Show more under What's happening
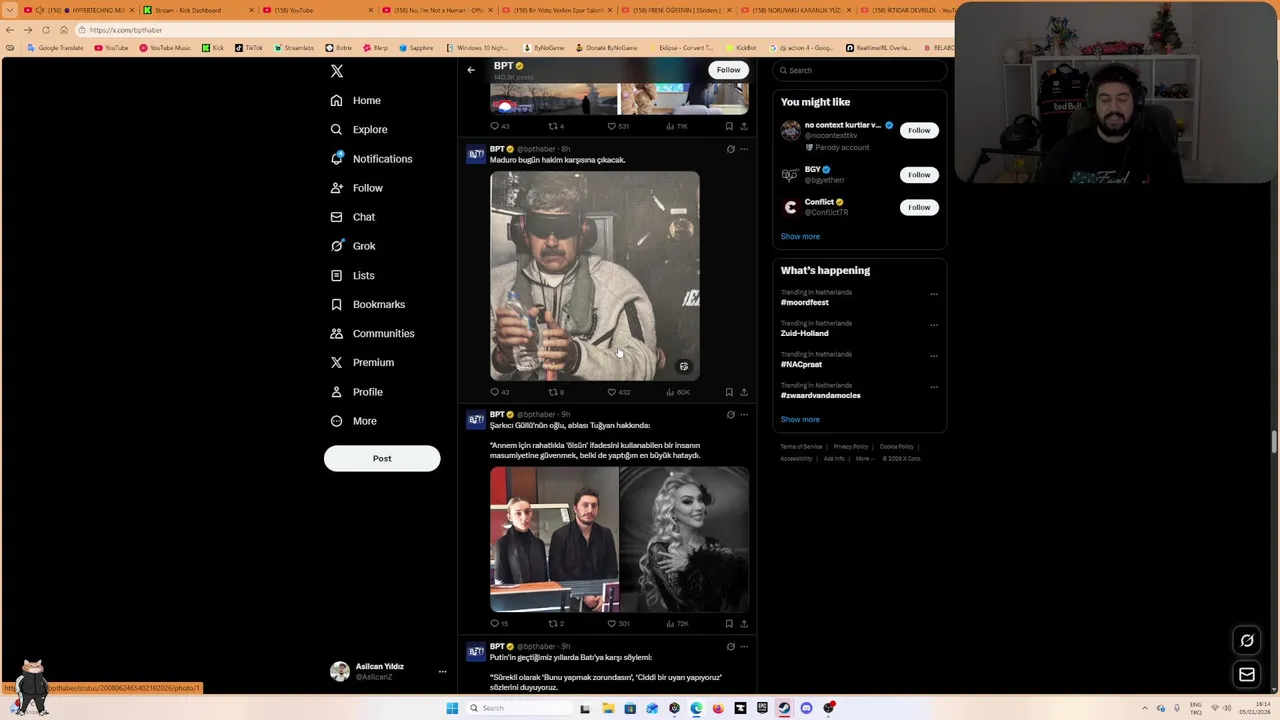 click(800, 419)
